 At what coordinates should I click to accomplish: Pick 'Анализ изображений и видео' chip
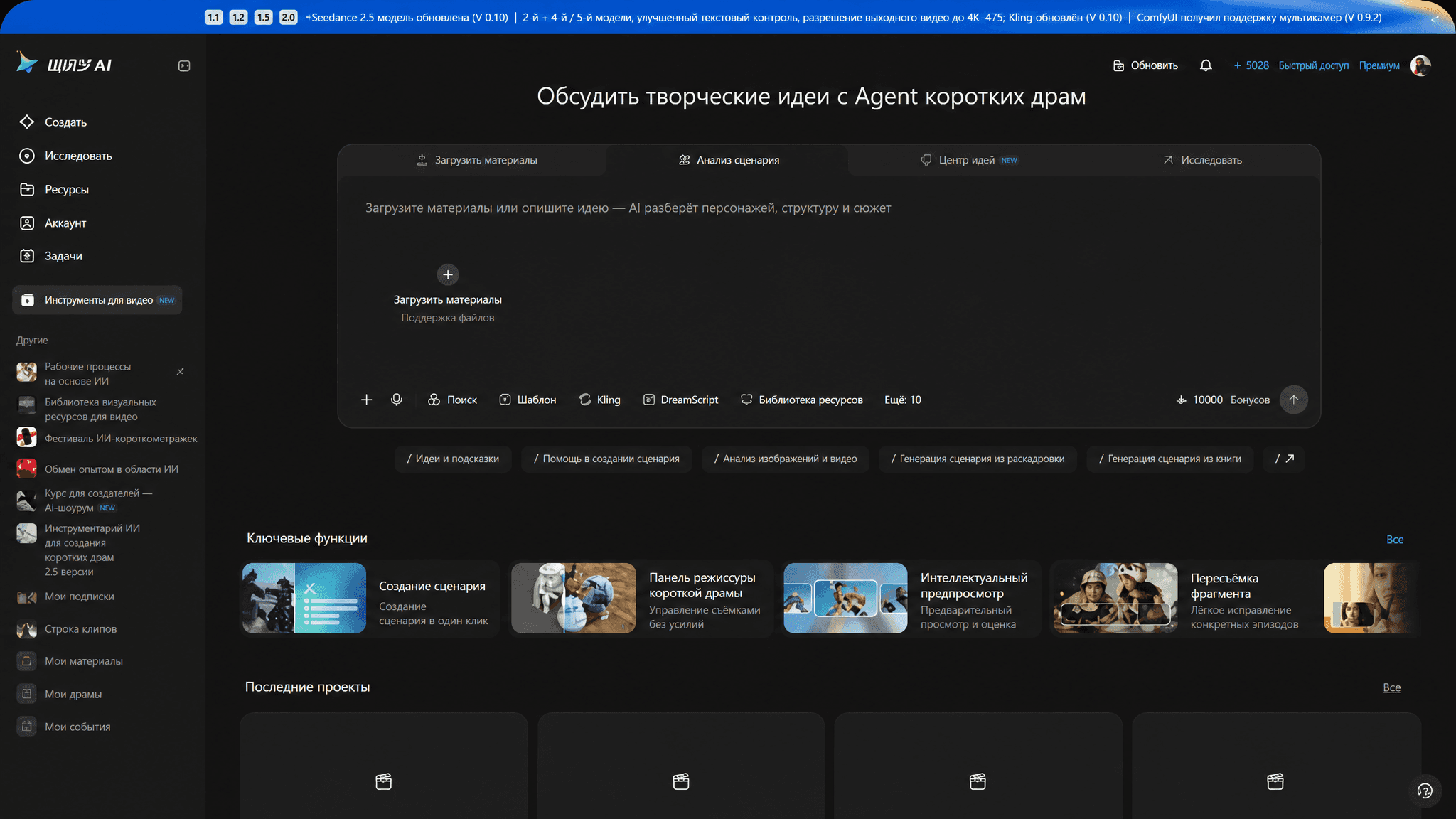786,459
